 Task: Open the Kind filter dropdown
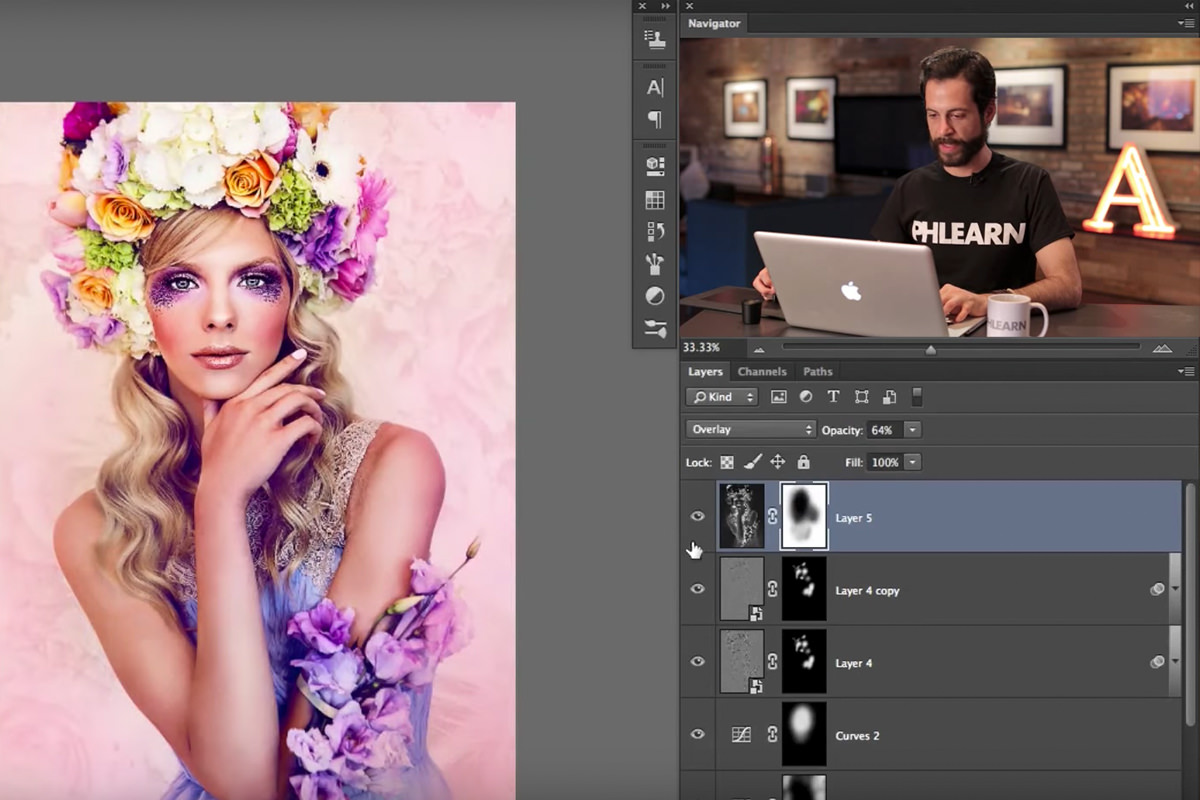[x=722, y=397]
